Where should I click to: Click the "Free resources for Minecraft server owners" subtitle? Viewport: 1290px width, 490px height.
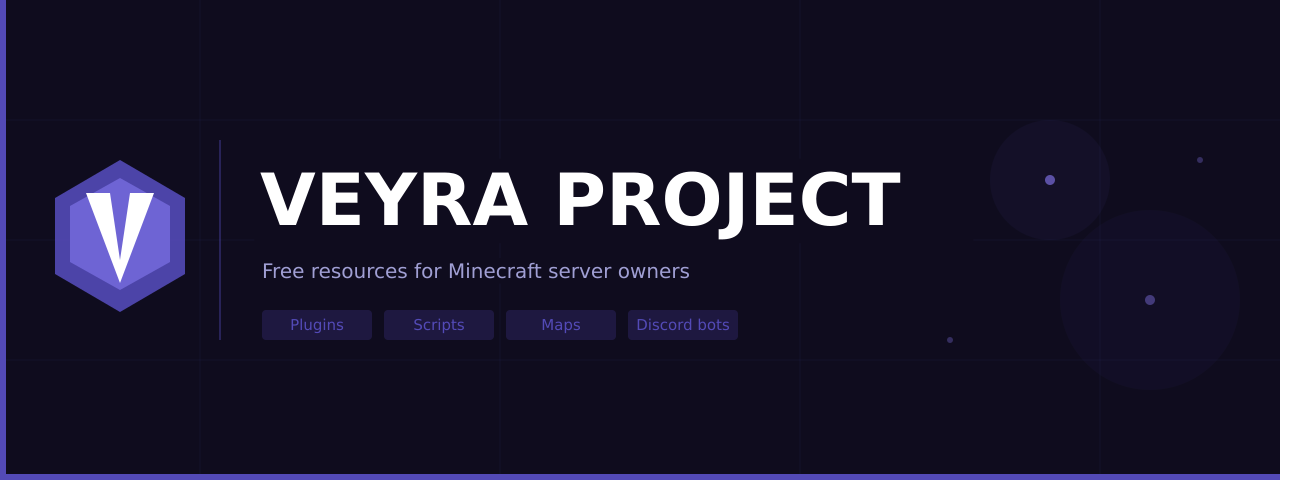476,271
